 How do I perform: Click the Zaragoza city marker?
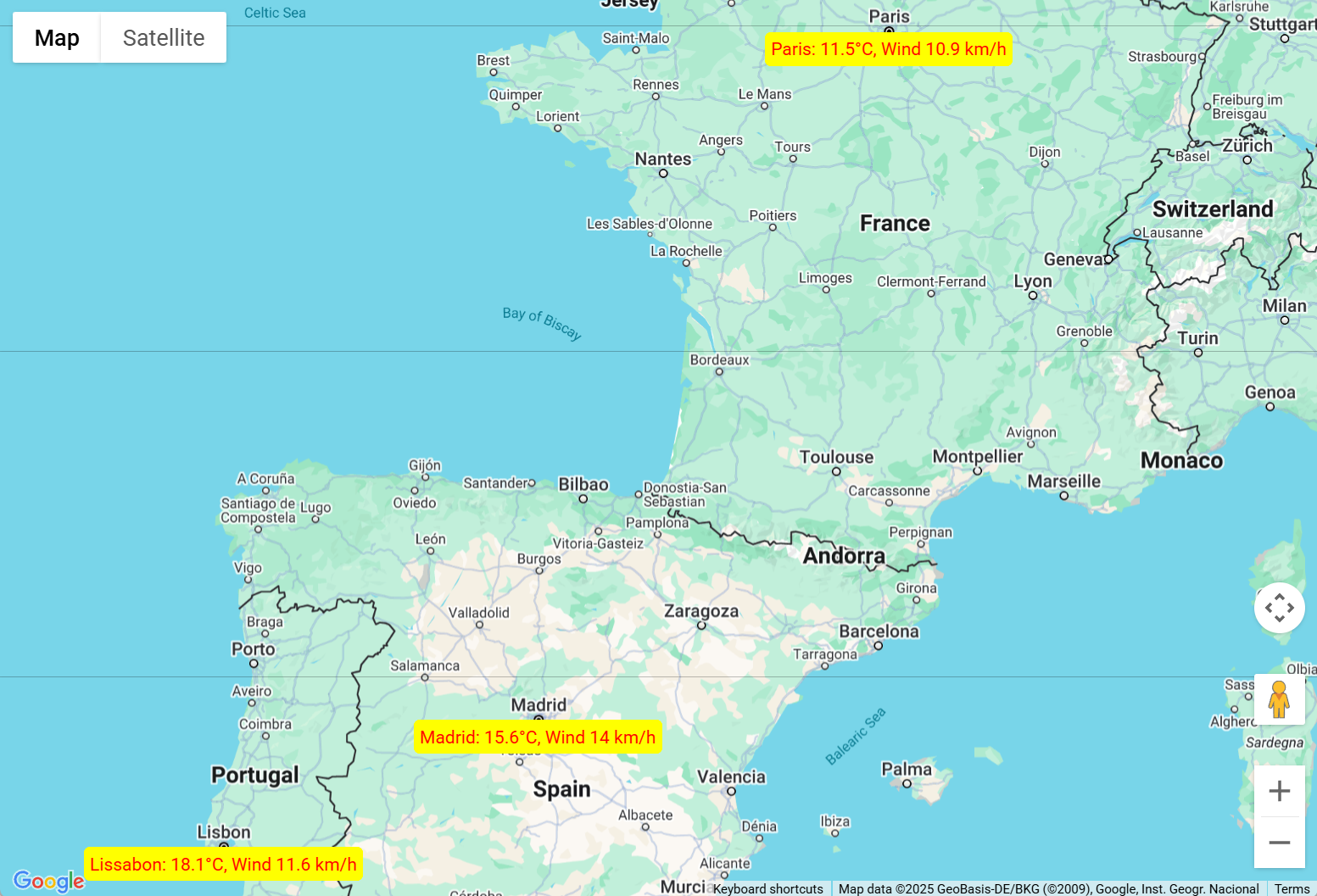pyautogui.click(x=701, y=626)
